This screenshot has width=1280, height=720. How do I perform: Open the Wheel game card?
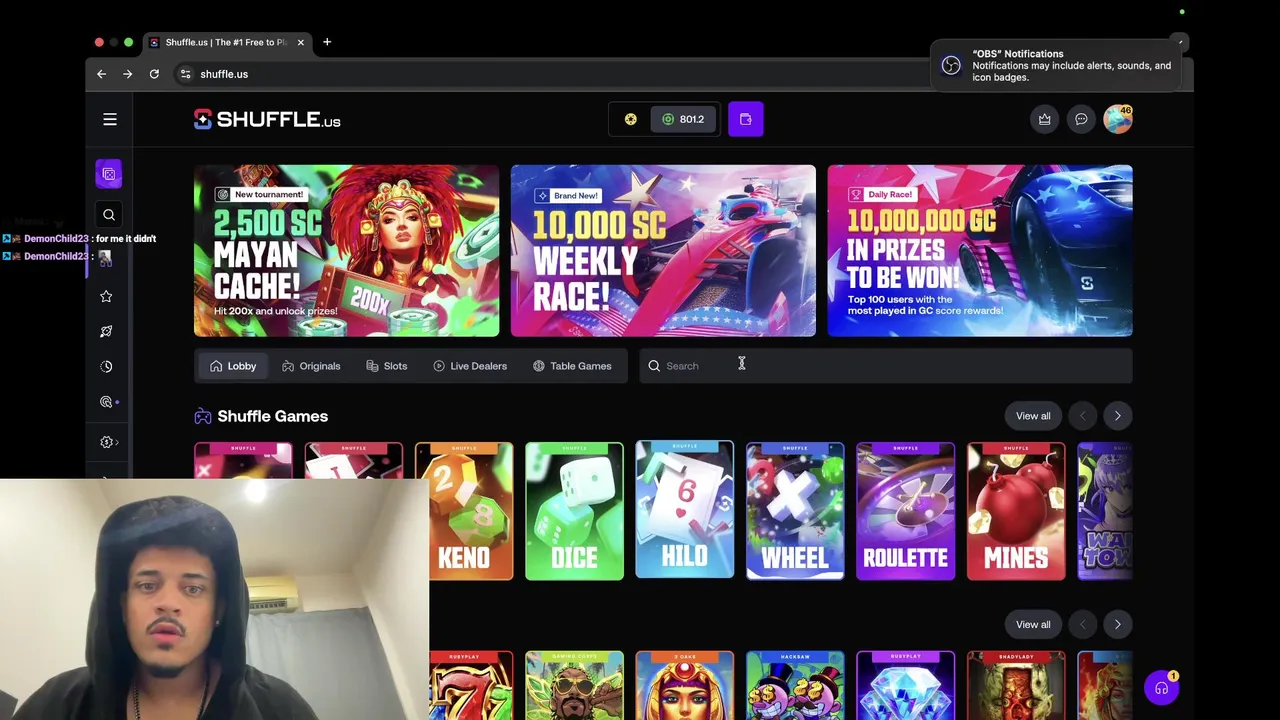point(795,511)
